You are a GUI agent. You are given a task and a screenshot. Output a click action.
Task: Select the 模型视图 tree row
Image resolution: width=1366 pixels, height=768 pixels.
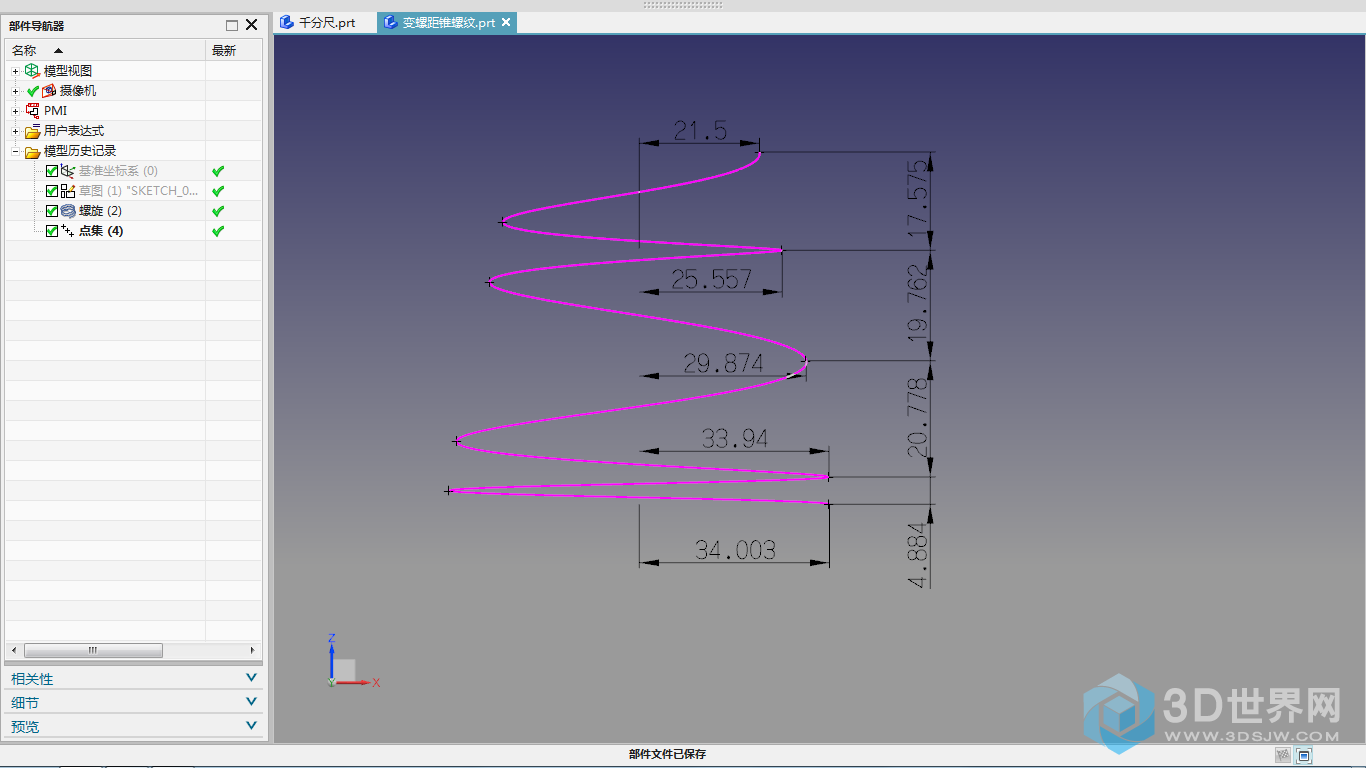click(x=133, y=71)
